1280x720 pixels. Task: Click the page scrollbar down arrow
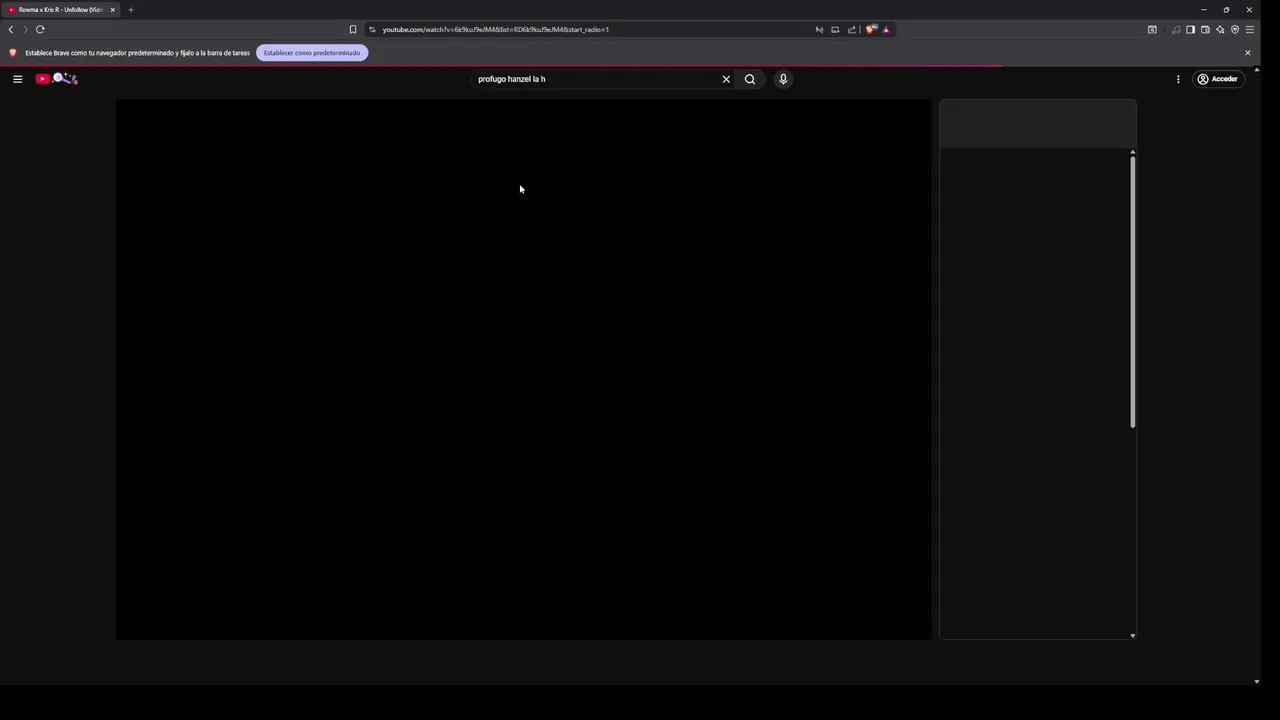click(1256, 682)
